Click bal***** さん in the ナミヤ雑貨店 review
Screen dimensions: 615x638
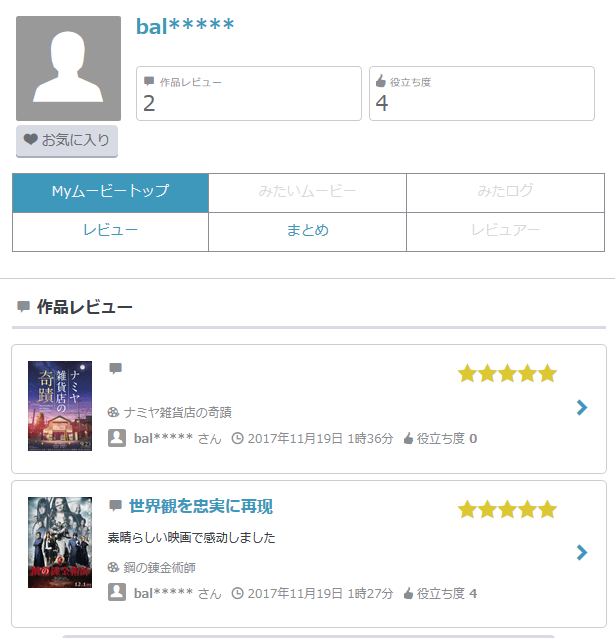[177, 438]
